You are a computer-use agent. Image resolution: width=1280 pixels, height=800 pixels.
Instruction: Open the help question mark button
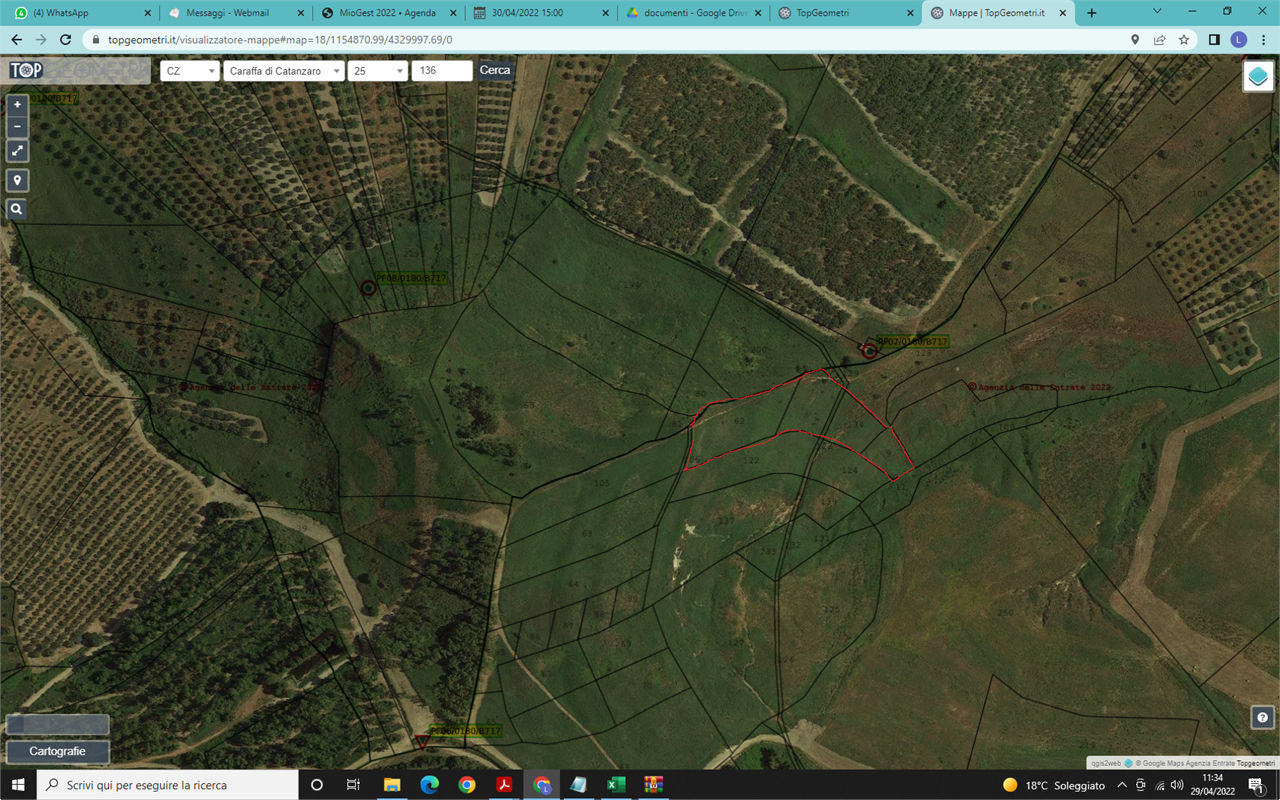pyautogui.click(x=1262, y=717)
